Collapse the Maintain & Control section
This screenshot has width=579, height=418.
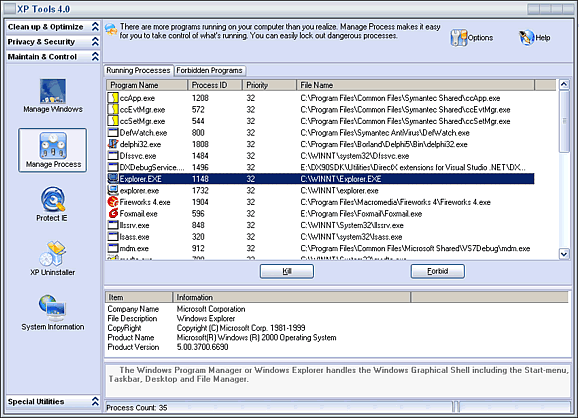95,56
